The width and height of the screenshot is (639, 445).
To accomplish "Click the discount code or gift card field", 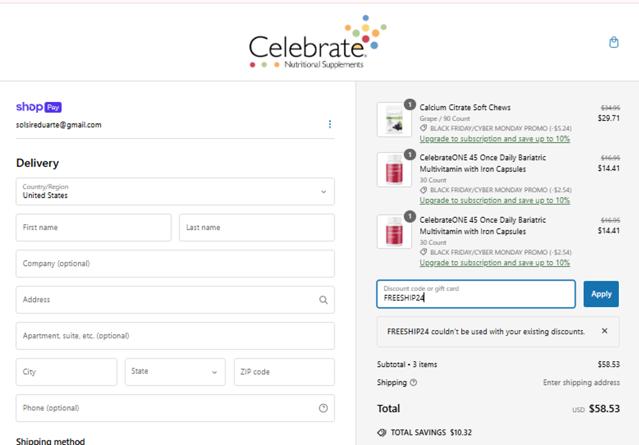I will (x=476, y=294).
